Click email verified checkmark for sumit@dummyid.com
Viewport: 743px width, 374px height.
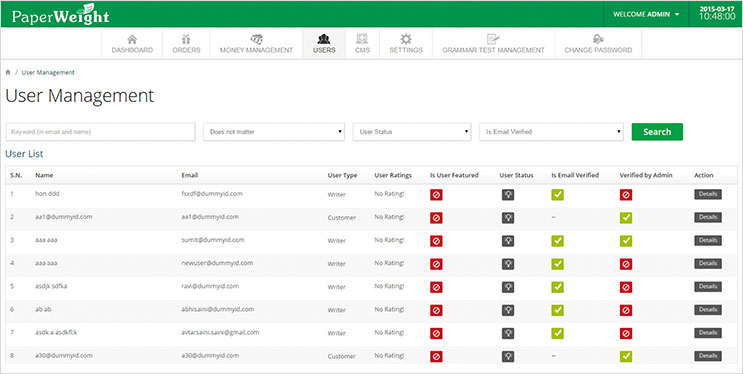[x=558, y=241]
